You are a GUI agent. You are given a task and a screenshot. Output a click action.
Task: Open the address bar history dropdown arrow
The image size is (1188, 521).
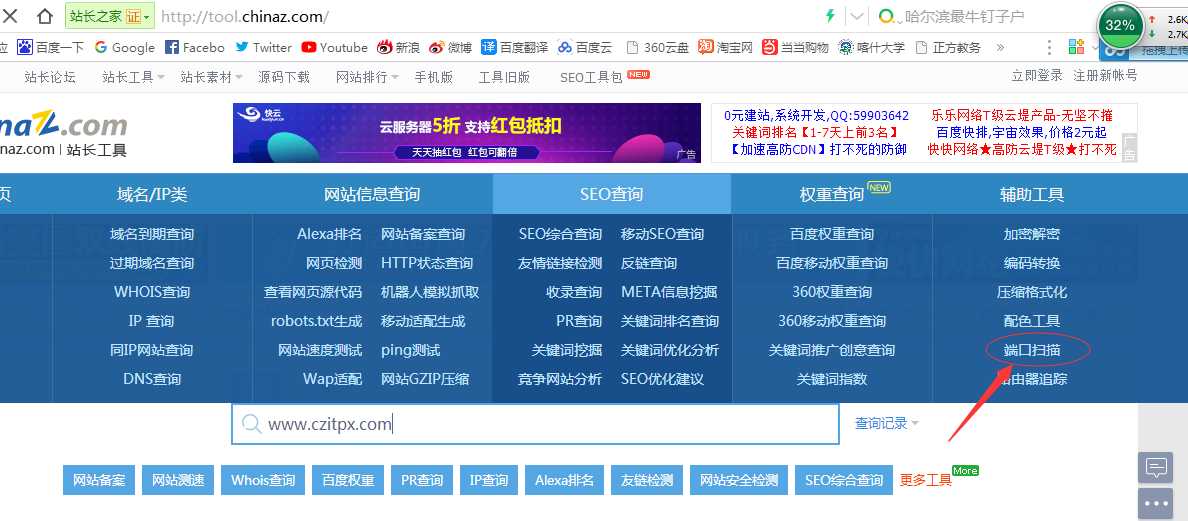(857, 16)
